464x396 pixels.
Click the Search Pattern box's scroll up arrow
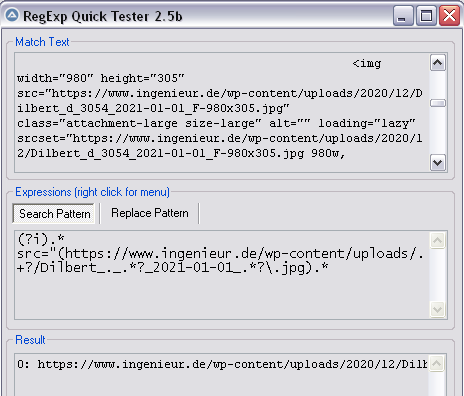[438, 240]
